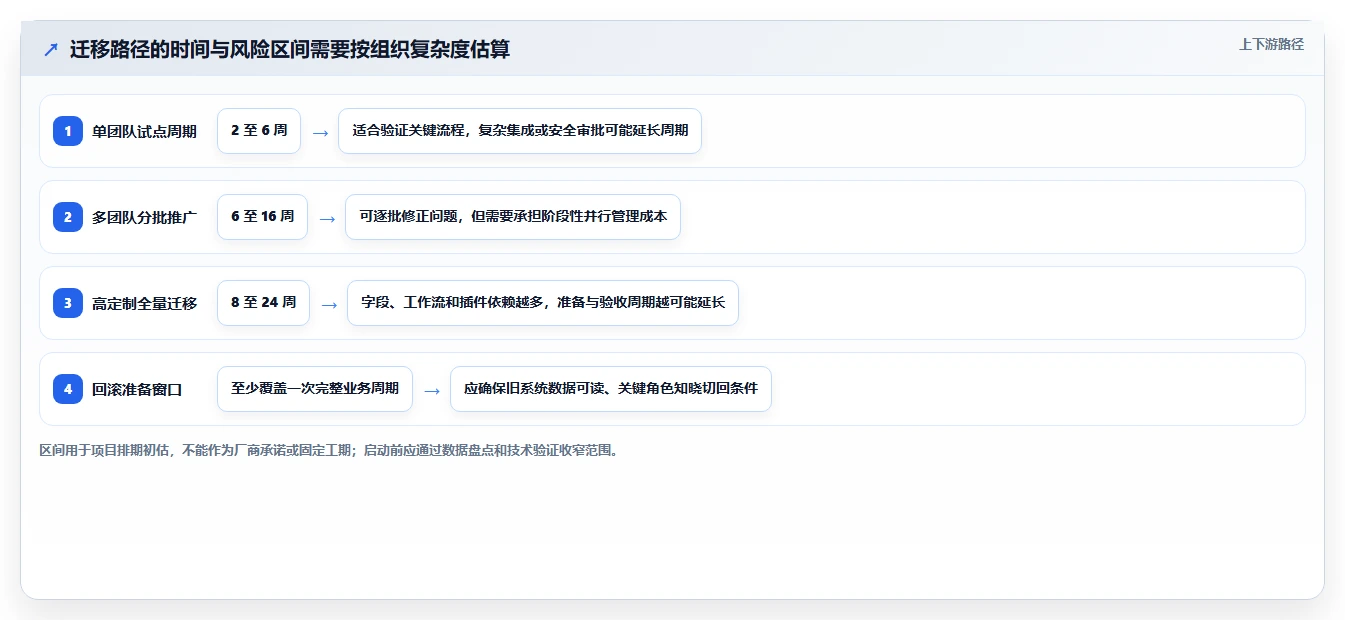Click the number 1 badge for 单团队试点周期

(68, 131)
